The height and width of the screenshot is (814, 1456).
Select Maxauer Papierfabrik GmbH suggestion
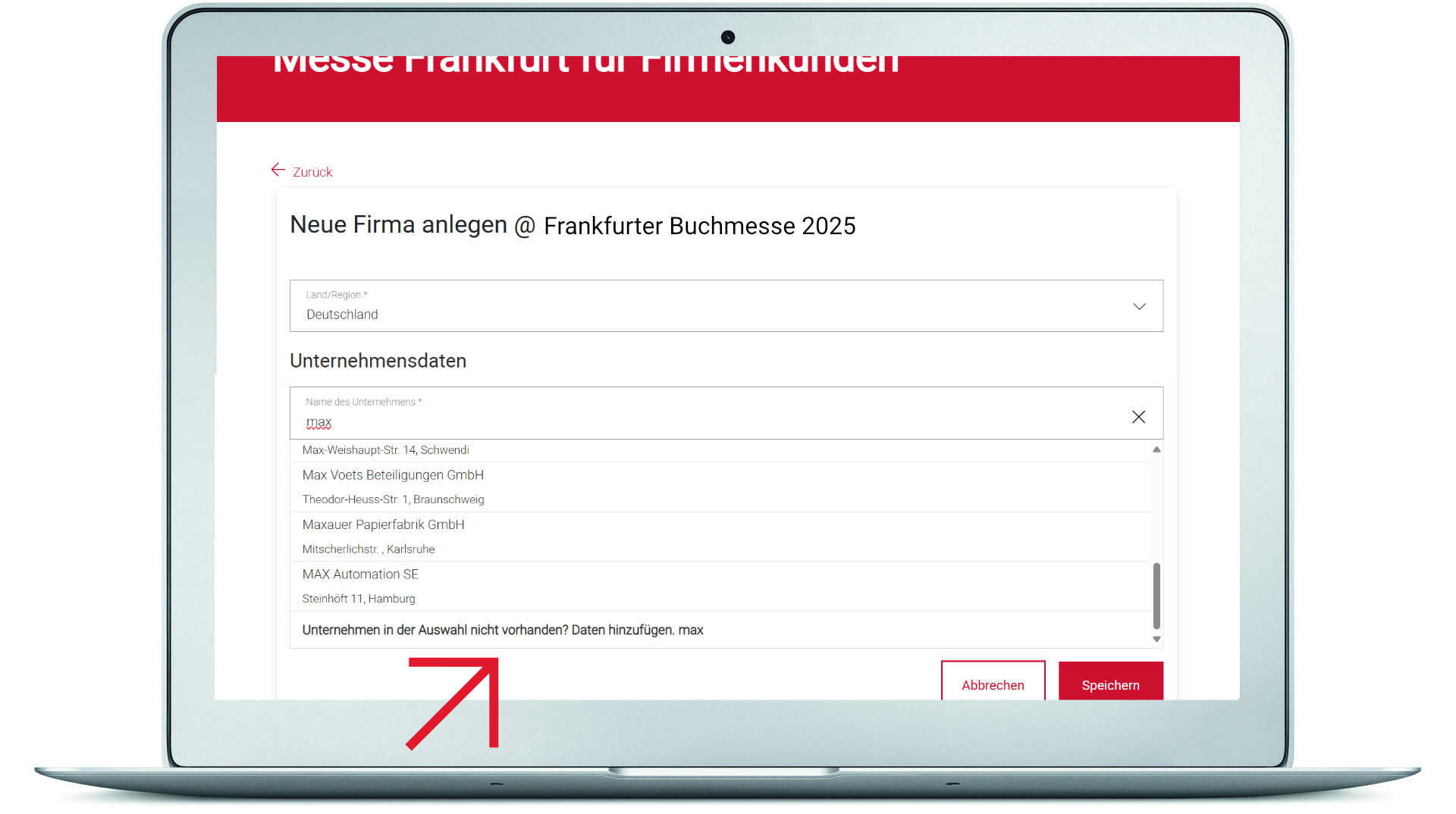383,524
